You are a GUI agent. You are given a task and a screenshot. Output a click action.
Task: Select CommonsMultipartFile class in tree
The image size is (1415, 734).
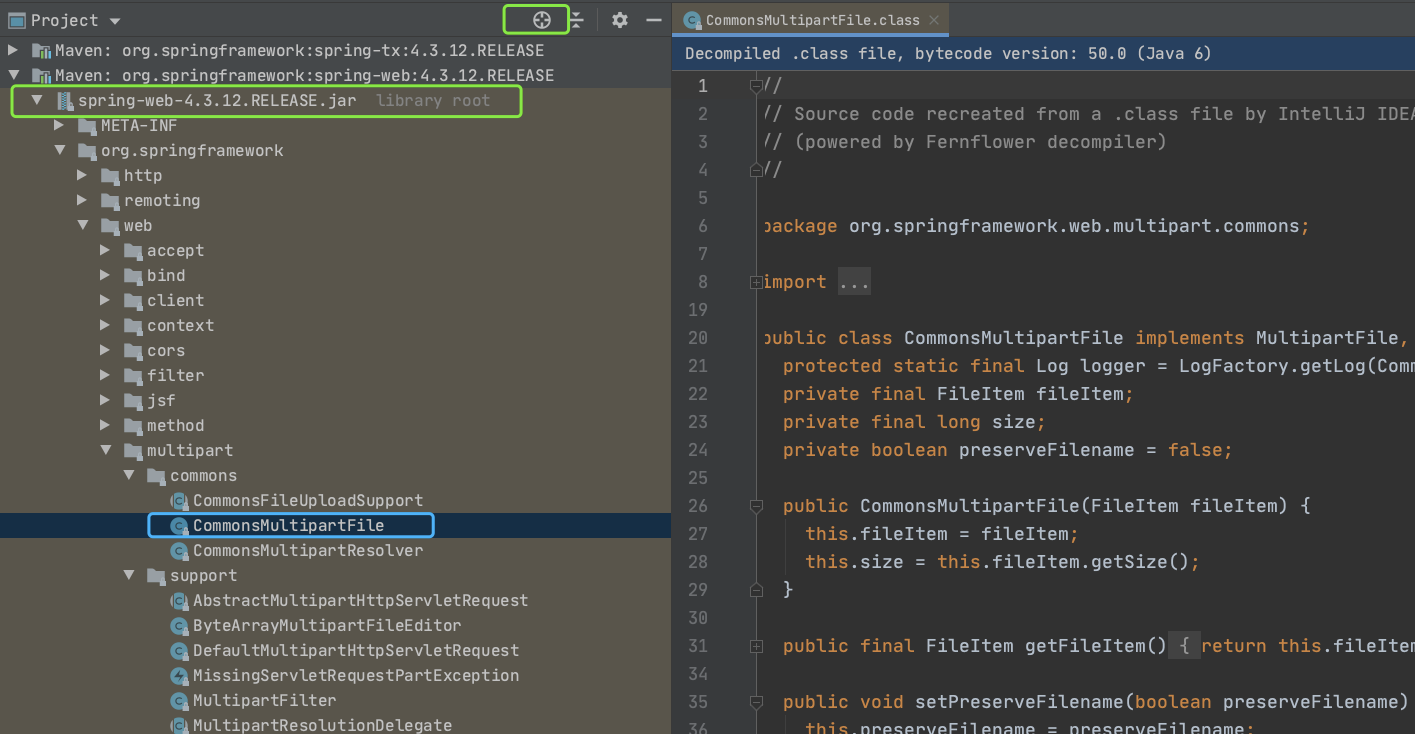click(x=288, y=525)
